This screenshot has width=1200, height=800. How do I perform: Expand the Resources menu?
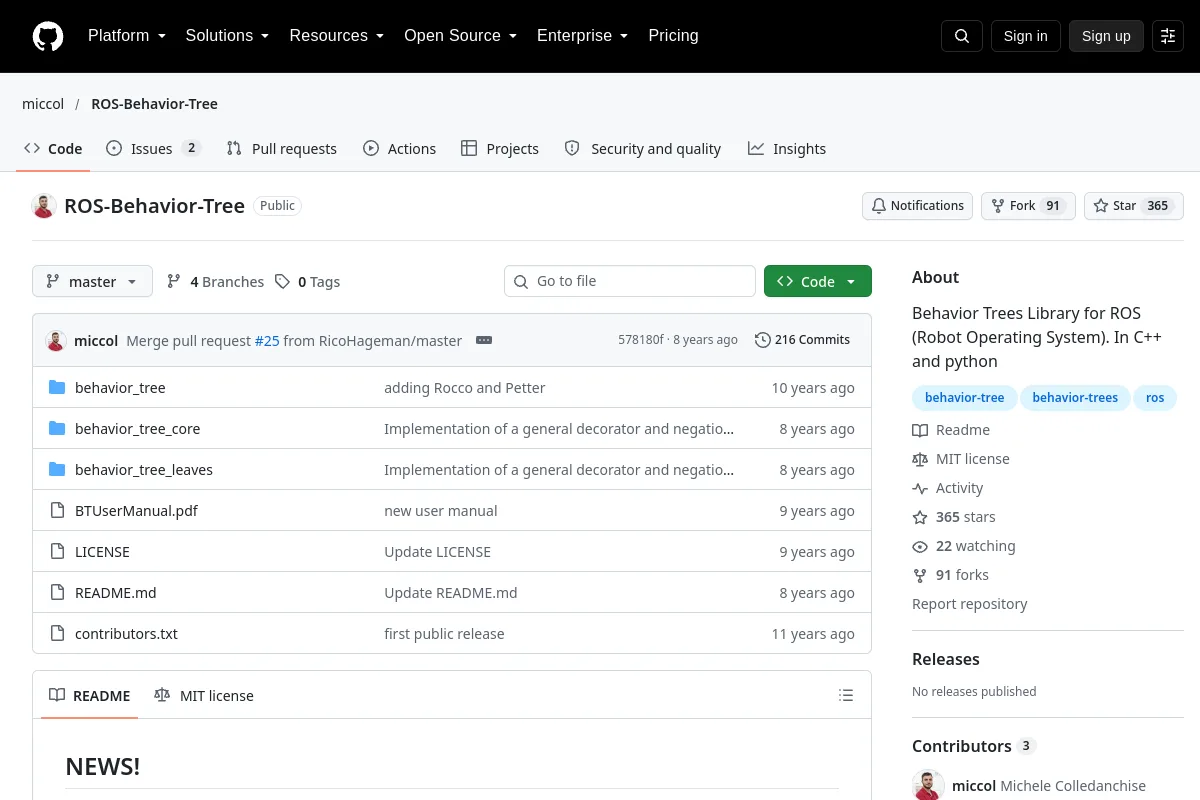point(337,36)
